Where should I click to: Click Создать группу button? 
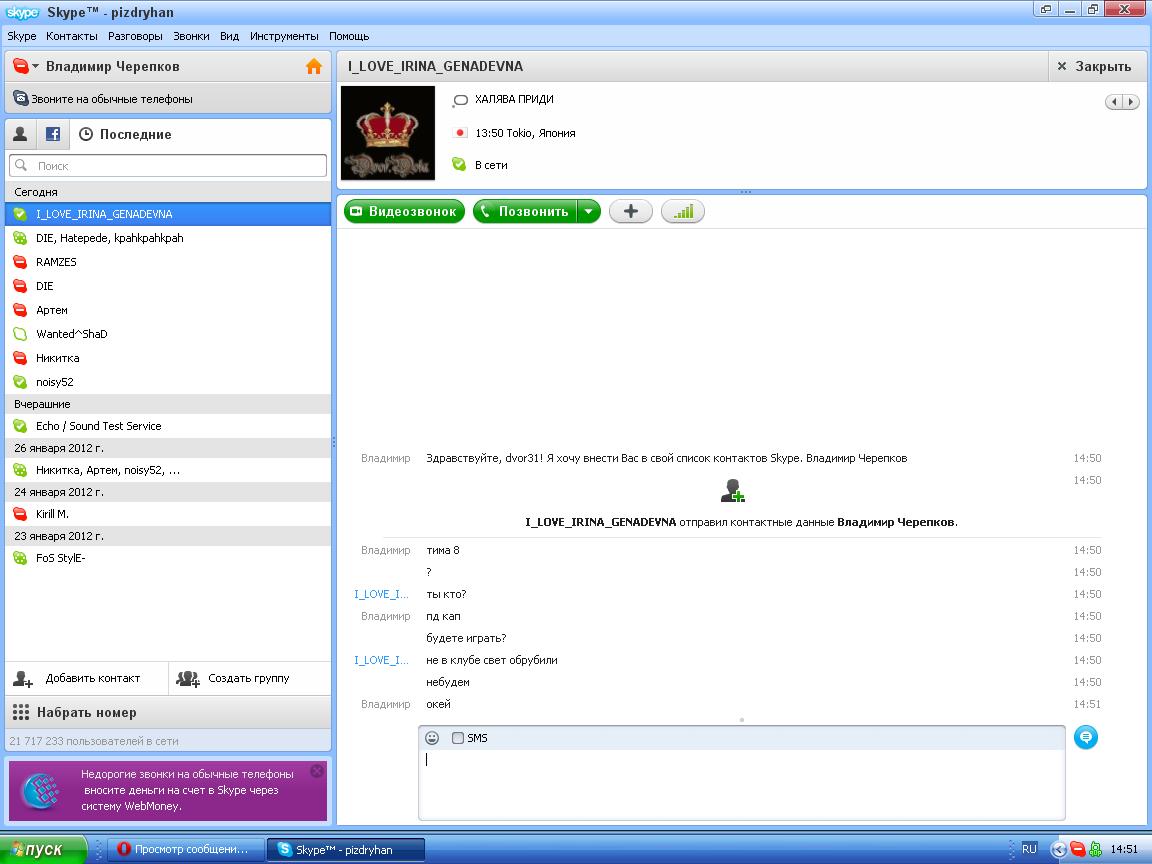[x=250, y=678]
